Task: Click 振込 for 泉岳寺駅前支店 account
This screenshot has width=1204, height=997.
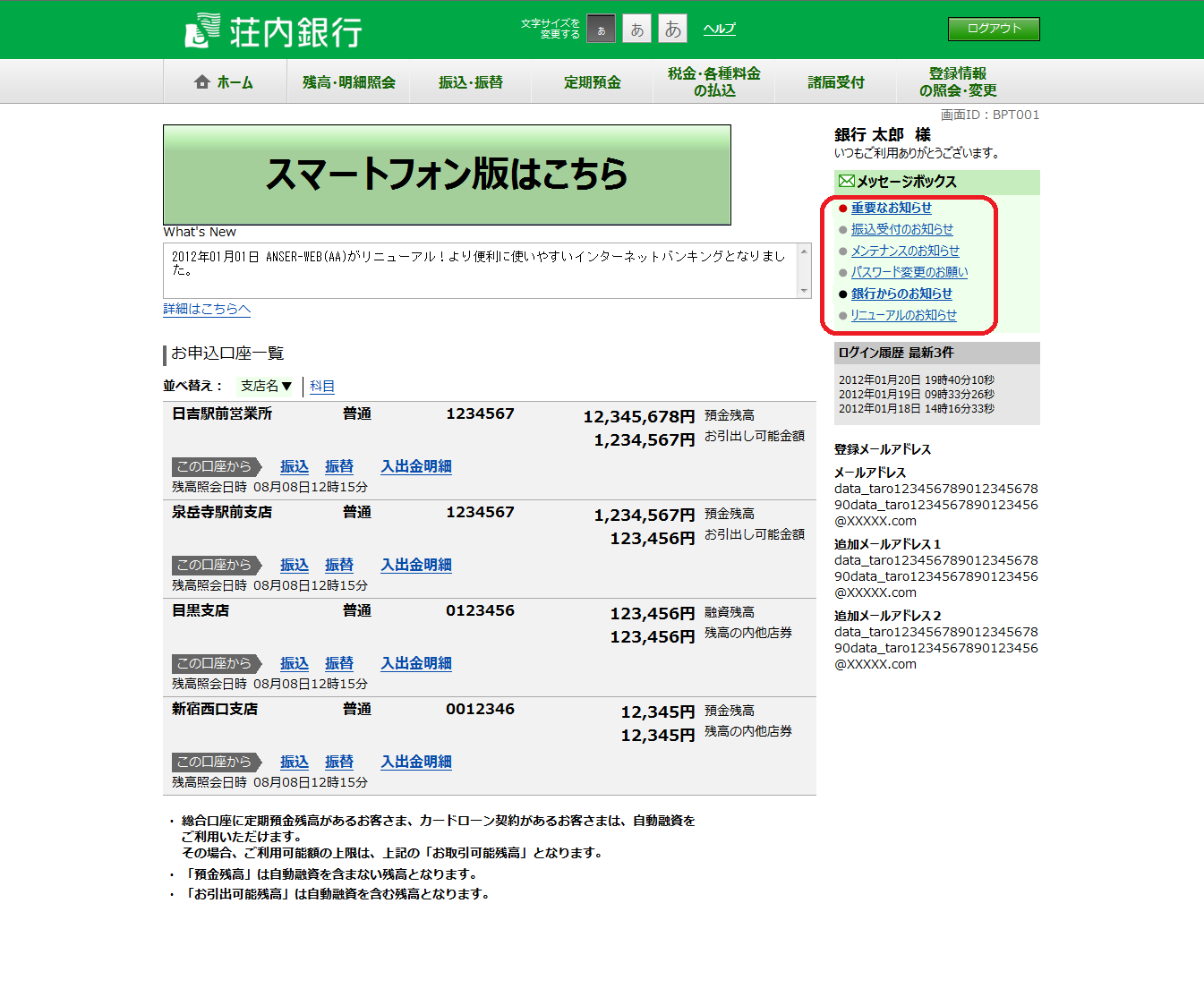Action: click(295, 565)
